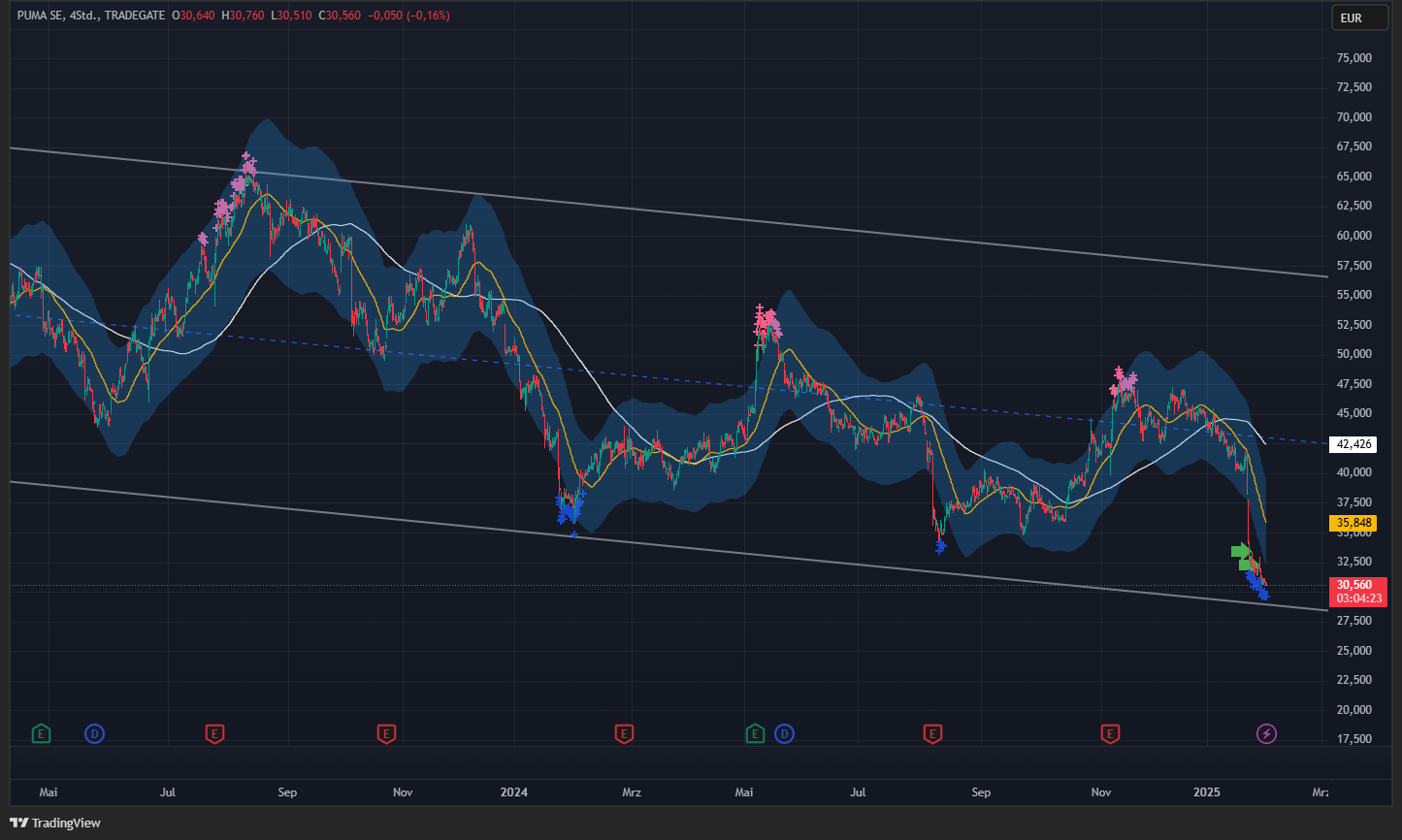
Task: Click the Mrz label following 2024
Action: pos(632,793)
